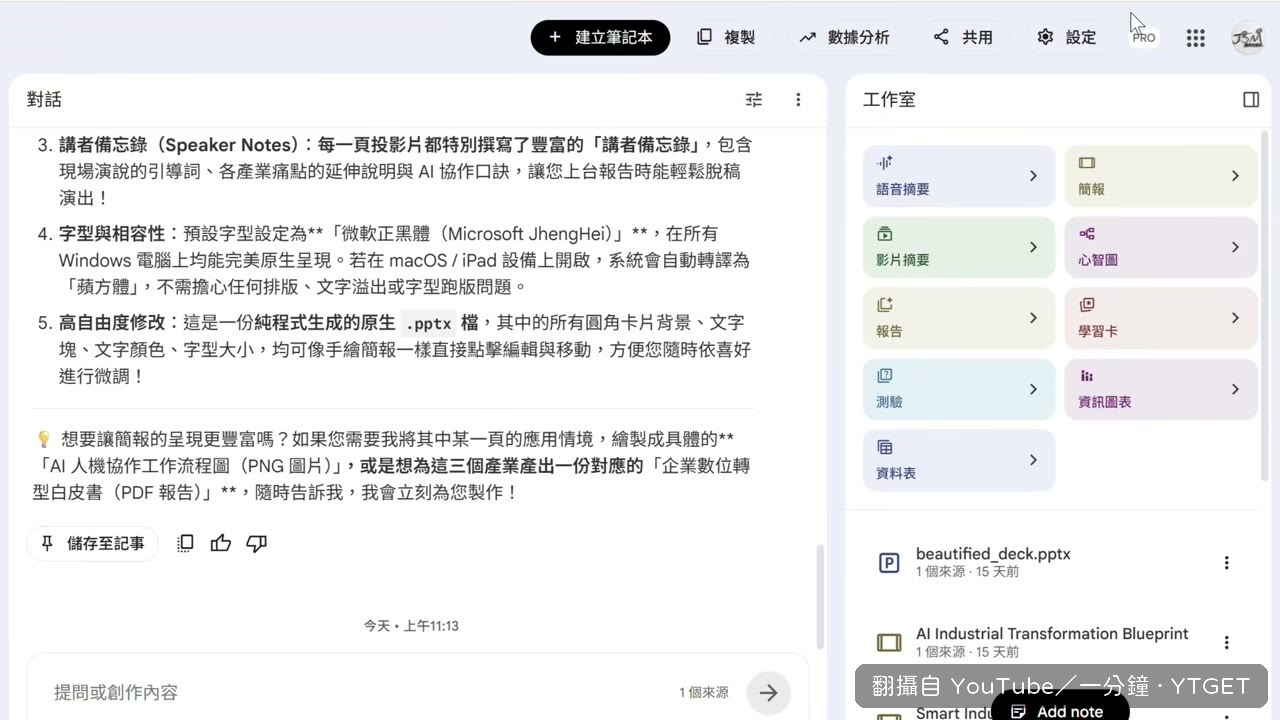
Task: Click the 對話 panel title
Action: coord(45,99)
